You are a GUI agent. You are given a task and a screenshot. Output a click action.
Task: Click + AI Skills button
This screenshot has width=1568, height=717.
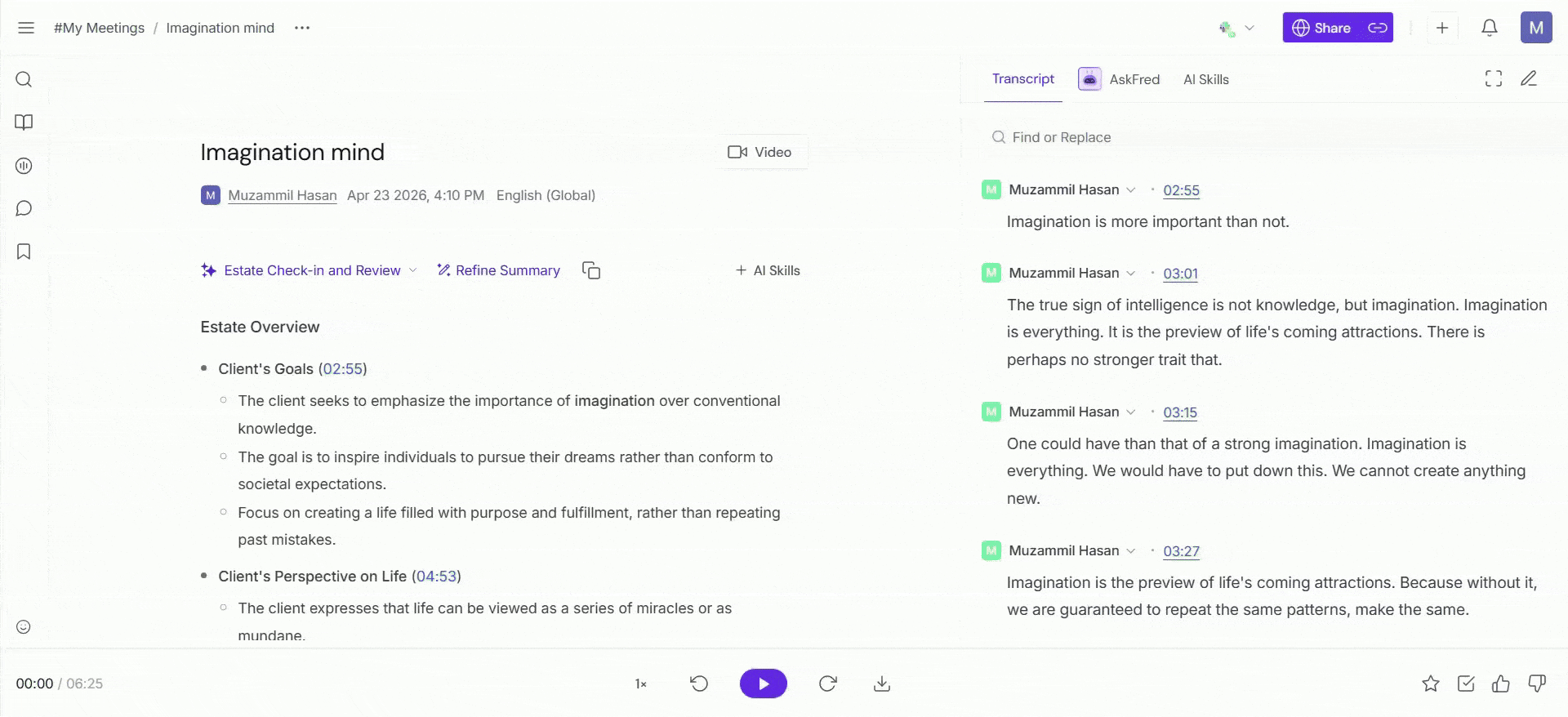click(768, 270)
